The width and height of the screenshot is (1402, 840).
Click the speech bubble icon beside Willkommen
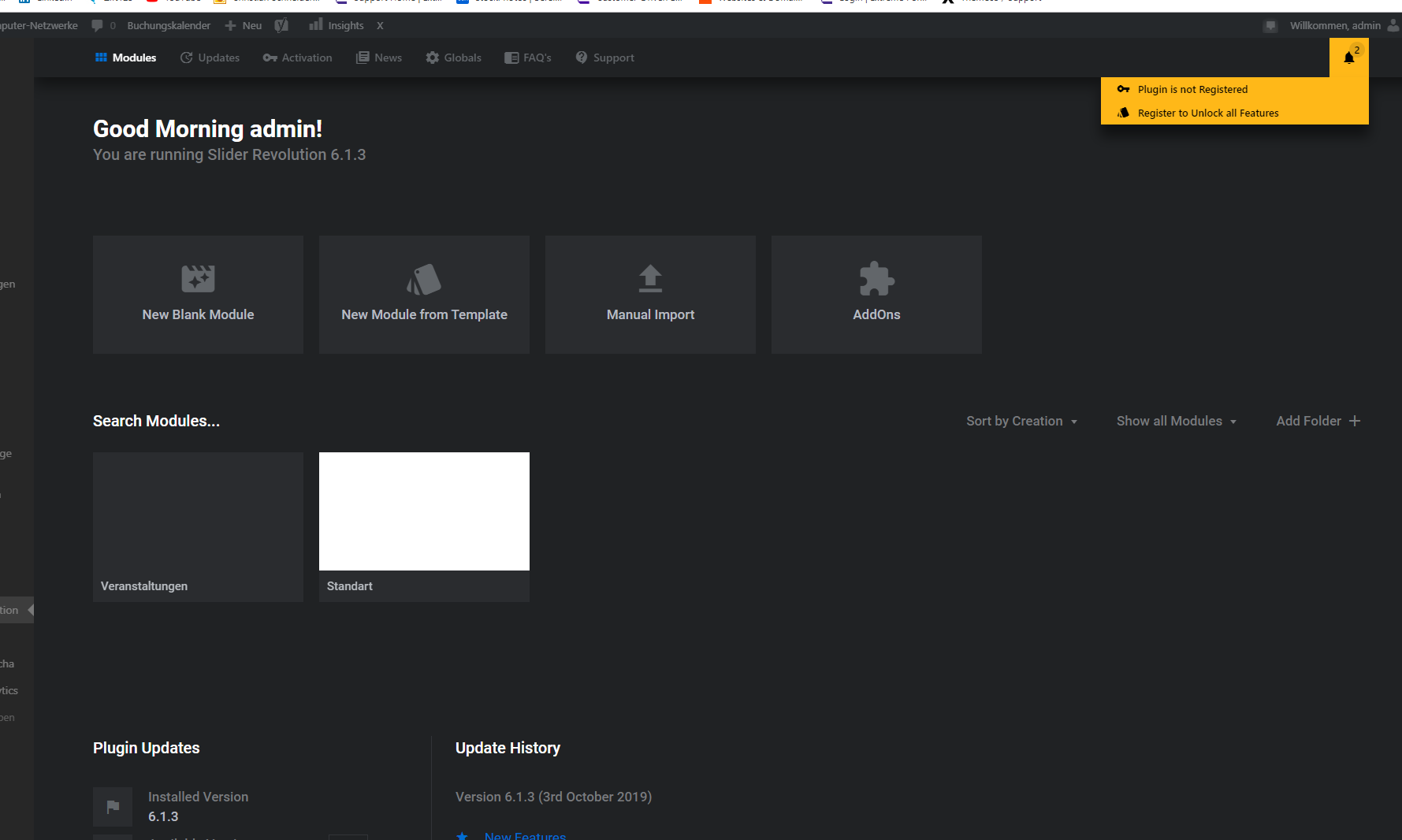pyautogui.click(x=1270, y=26)
